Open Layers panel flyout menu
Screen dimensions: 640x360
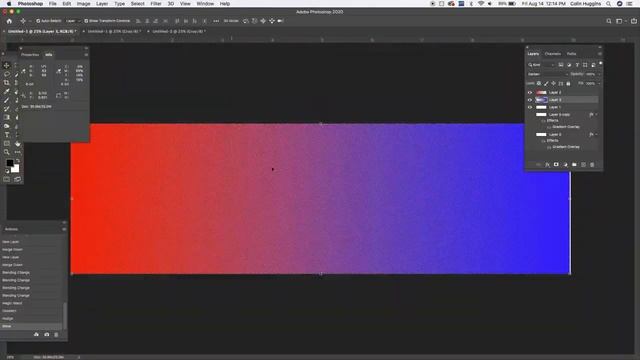pyautogui.click(x=600, y=54)
